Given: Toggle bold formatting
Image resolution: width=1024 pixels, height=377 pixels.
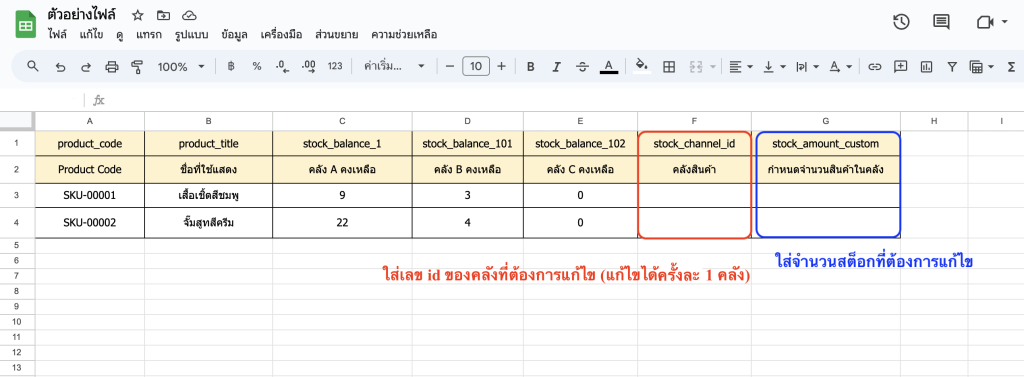Looking at the screenshot, I should (x=531, y=66).
